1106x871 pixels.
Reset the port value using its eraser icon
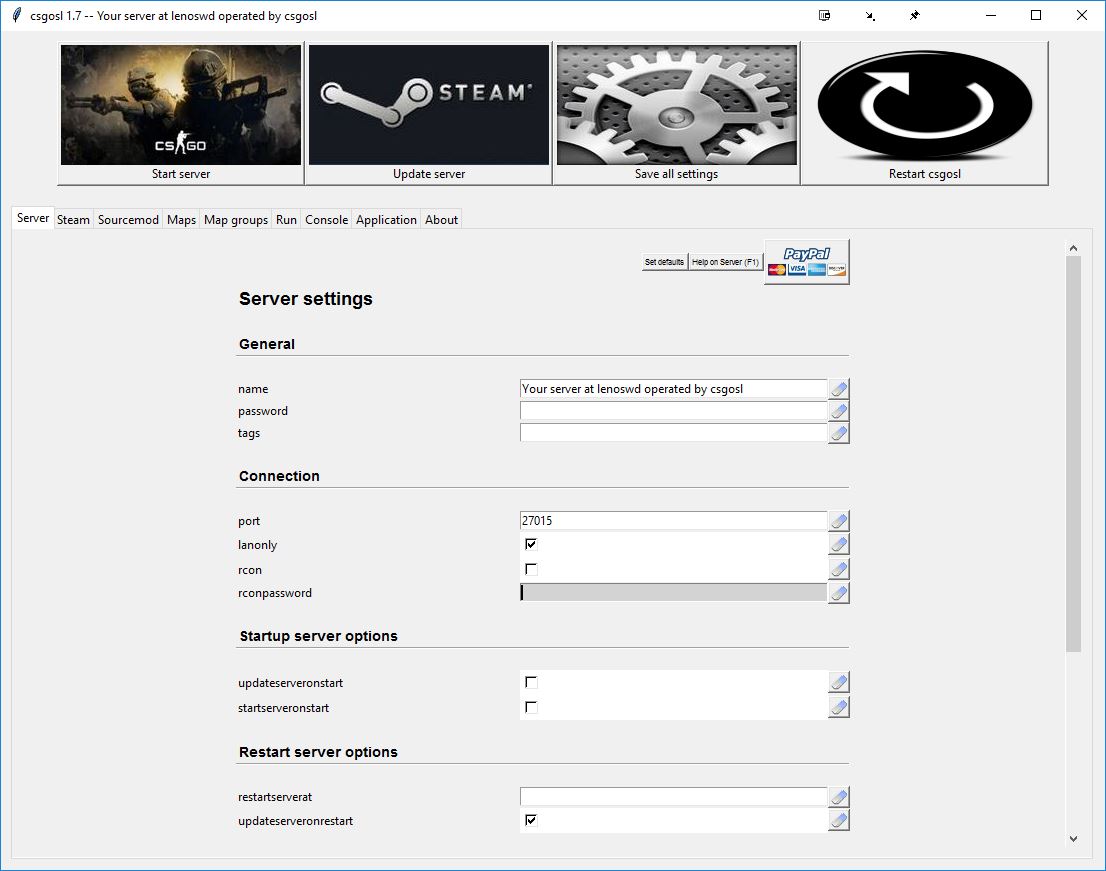click(839, 520)
